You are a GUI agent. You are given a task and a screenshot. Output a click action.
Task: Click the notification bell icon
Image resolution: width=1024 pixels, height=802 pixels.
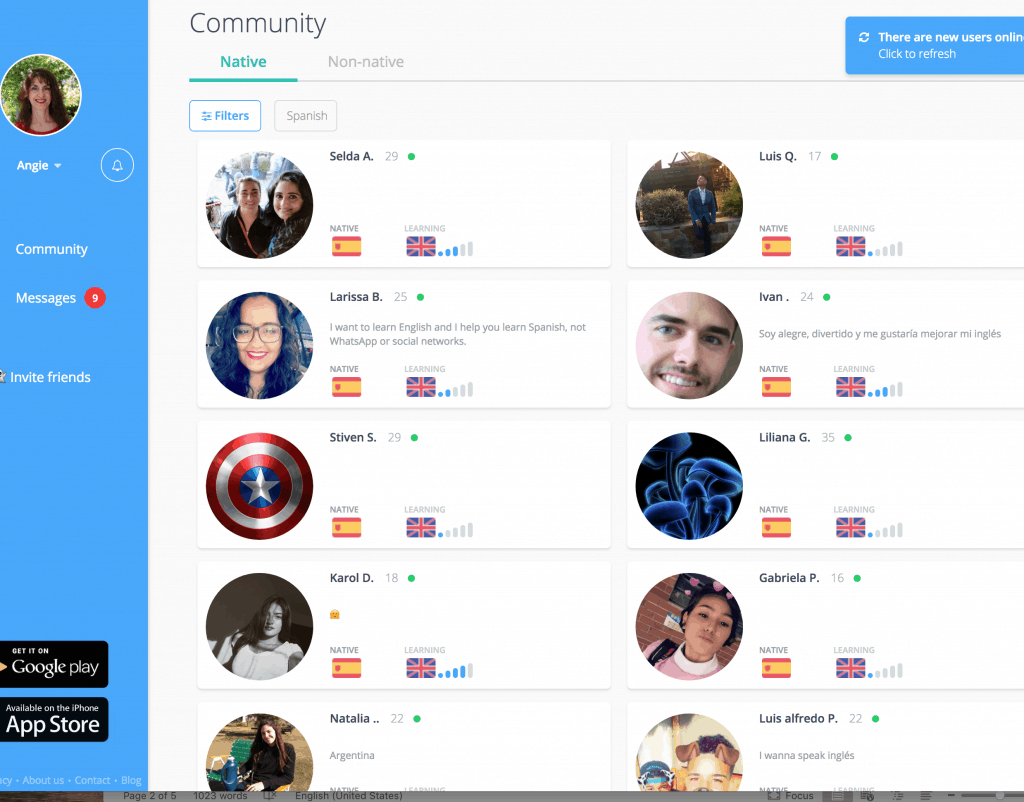pos(117,165)
